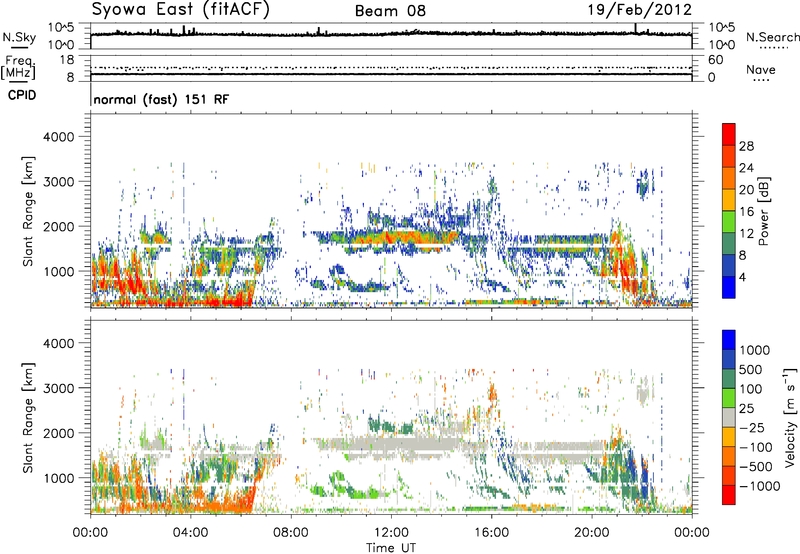
Task: Click the '08:00' time axis tick label
Action: click(291, 533)
